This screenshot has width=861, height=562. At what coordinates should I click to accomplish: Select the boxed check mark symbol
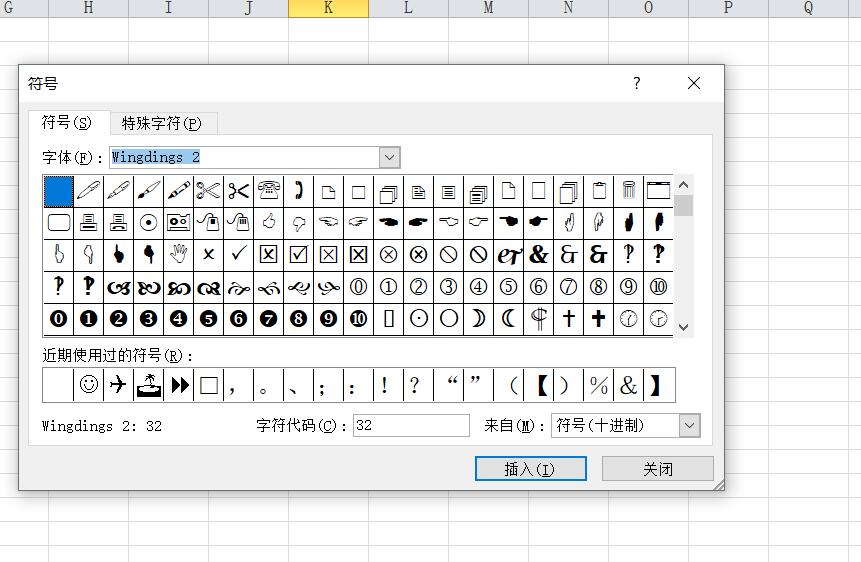(x=298, y=254)
